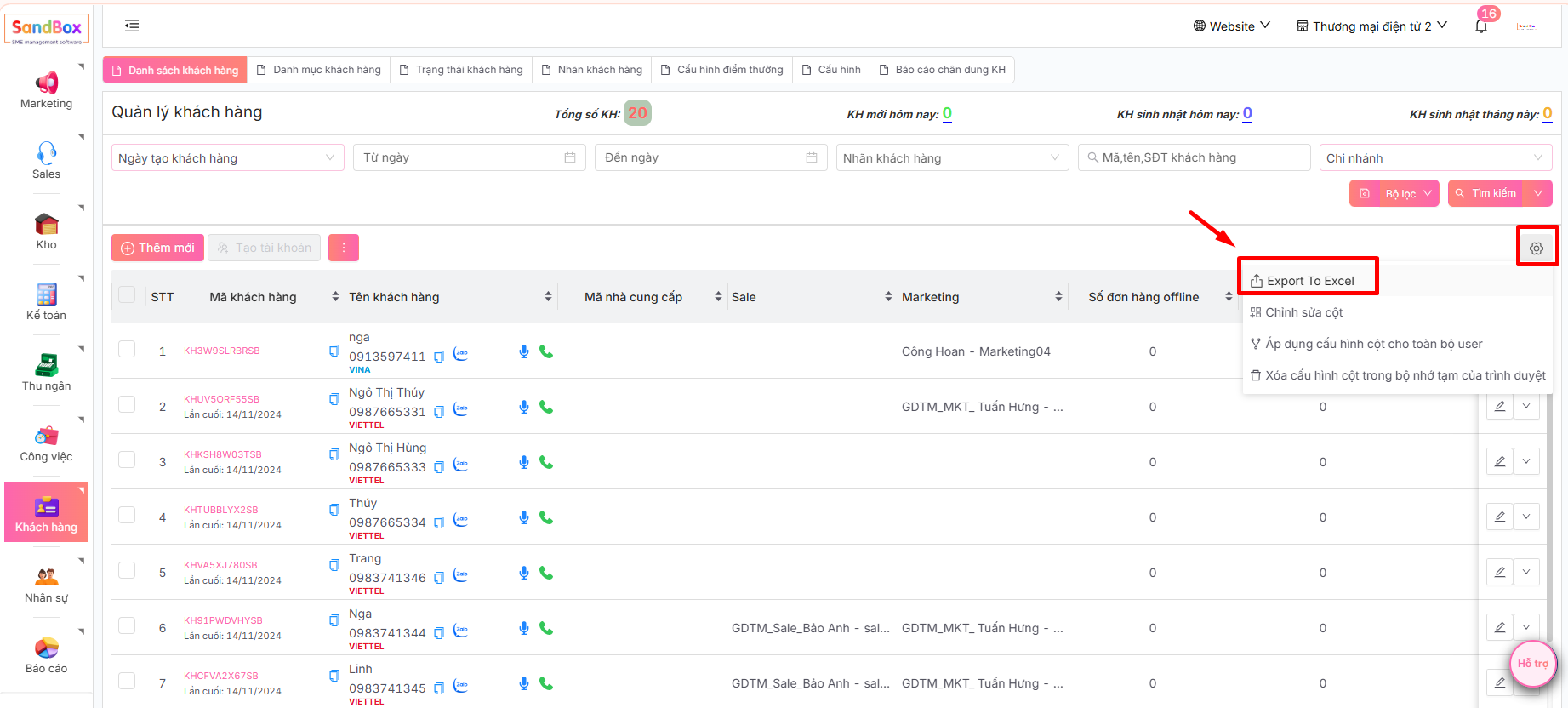
Task: Expand the Ngày tạo khách hàng dropdown
Action: pos(227,158)
